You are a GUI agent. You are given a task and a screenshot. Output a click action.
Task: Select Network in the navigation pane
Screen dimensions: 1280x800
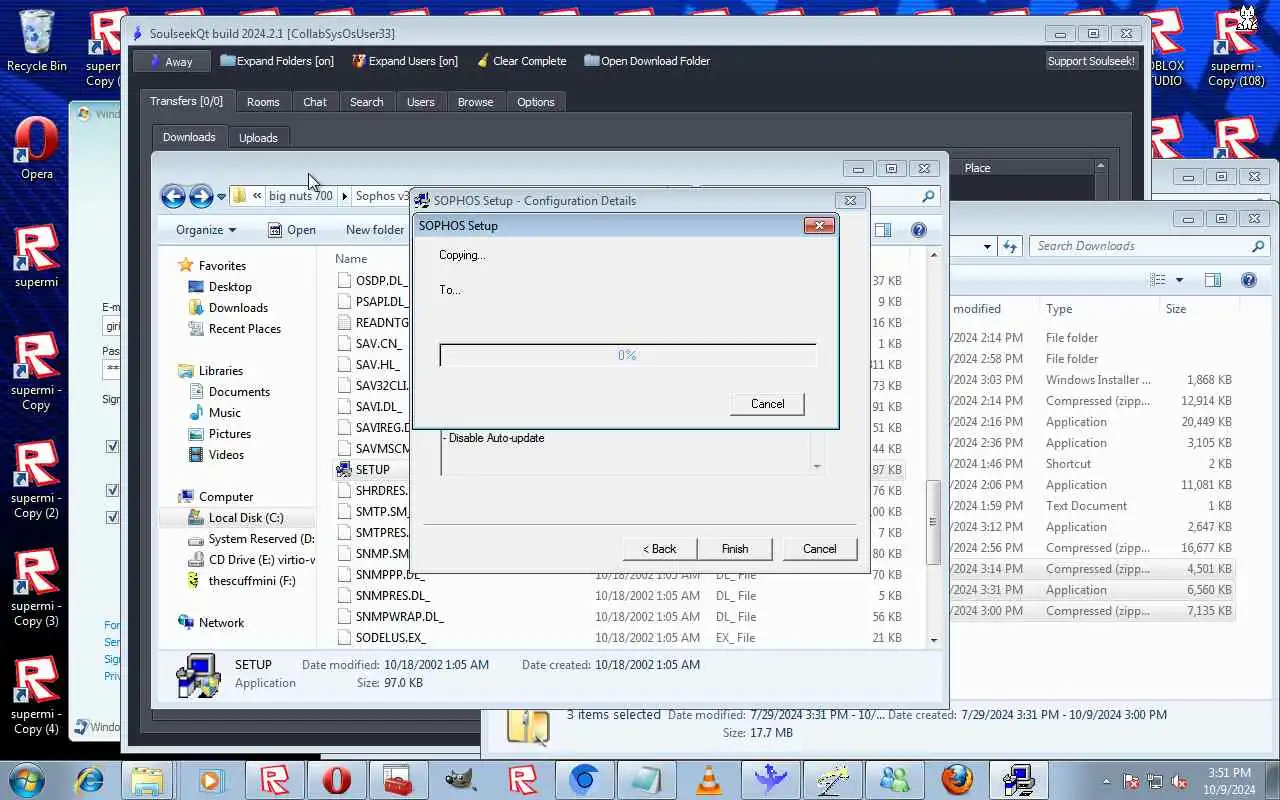(221, 623)
